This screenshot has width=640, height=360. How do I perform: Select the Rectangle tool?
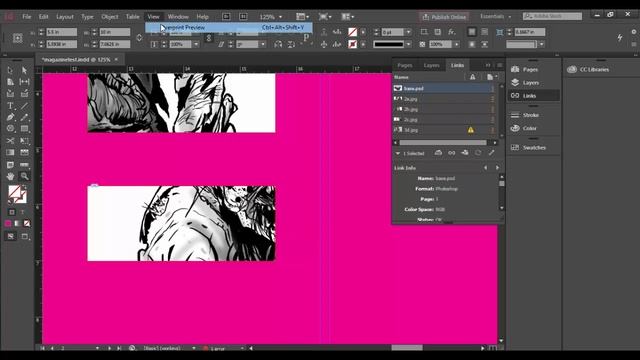pyautogui.click(x=24, y=129)
